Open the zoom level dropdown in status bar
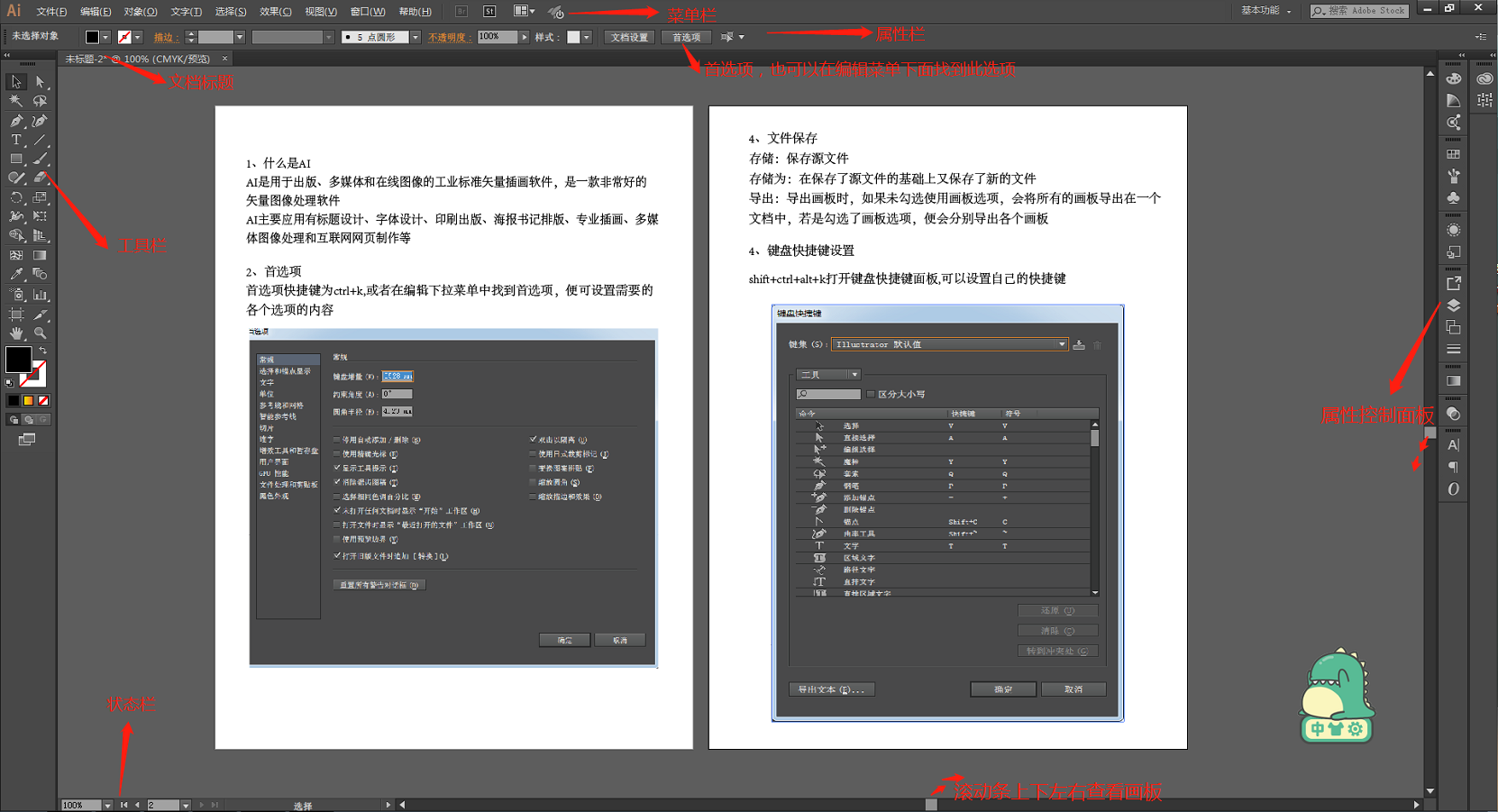 pos(107,805)
